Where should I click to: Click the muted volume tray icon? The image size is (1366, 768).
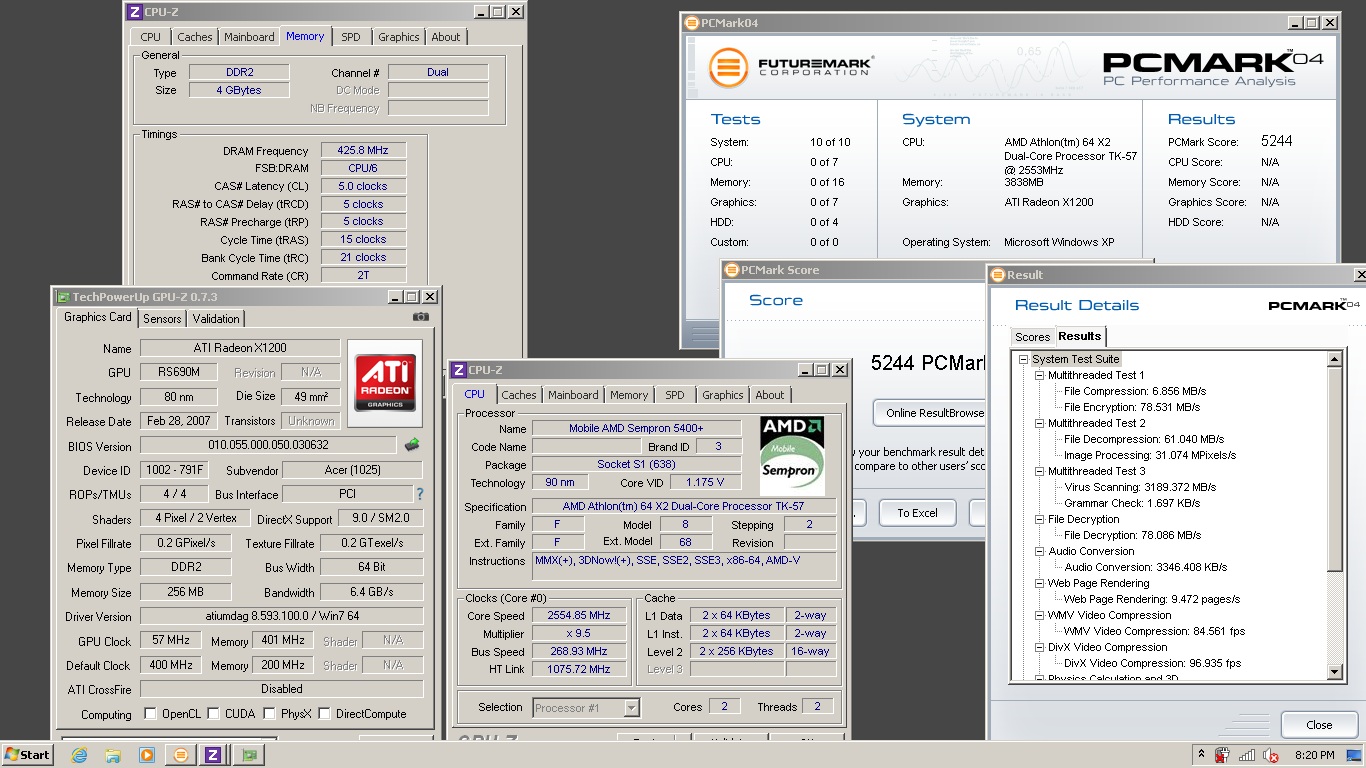1271,755
